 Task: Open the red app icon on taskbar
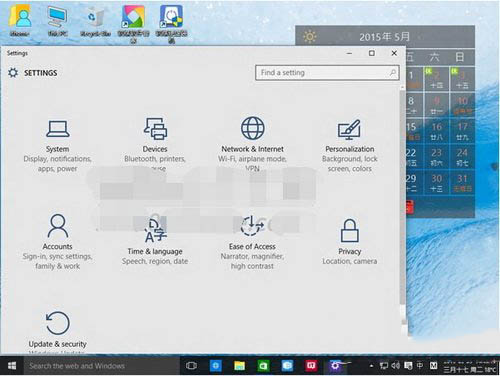pos(311,366)
